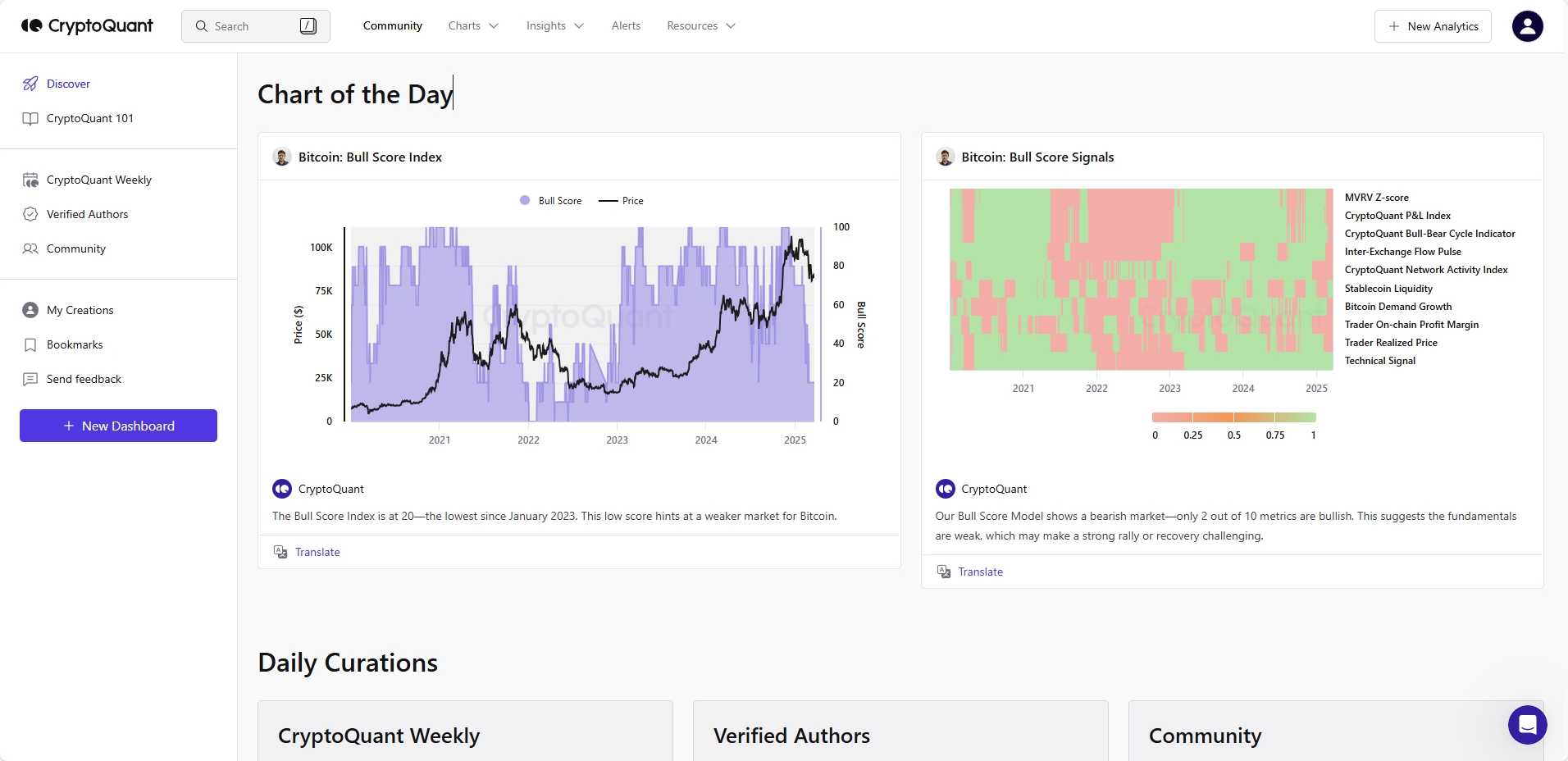Click the Bookmarks icon in sidebar
Screen dimensions: 1568x761
pos(30,344)
